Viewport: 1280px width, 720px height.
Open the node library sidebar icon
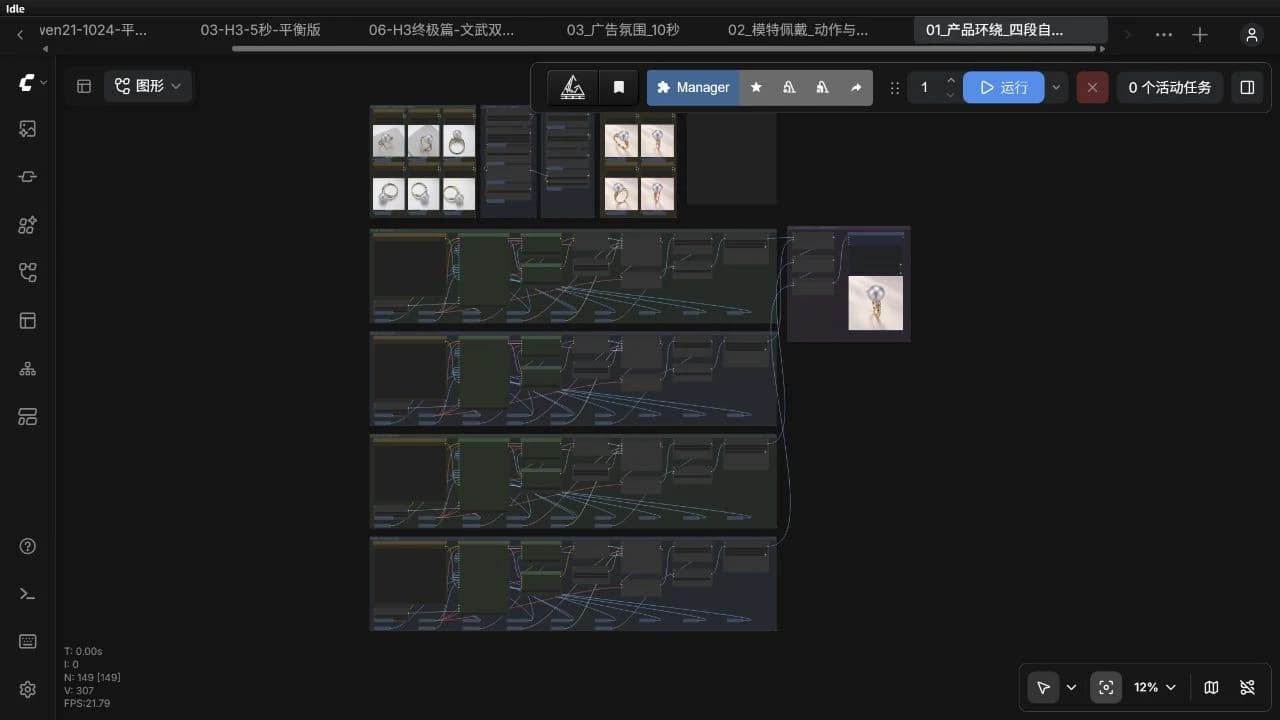point(27,225)
